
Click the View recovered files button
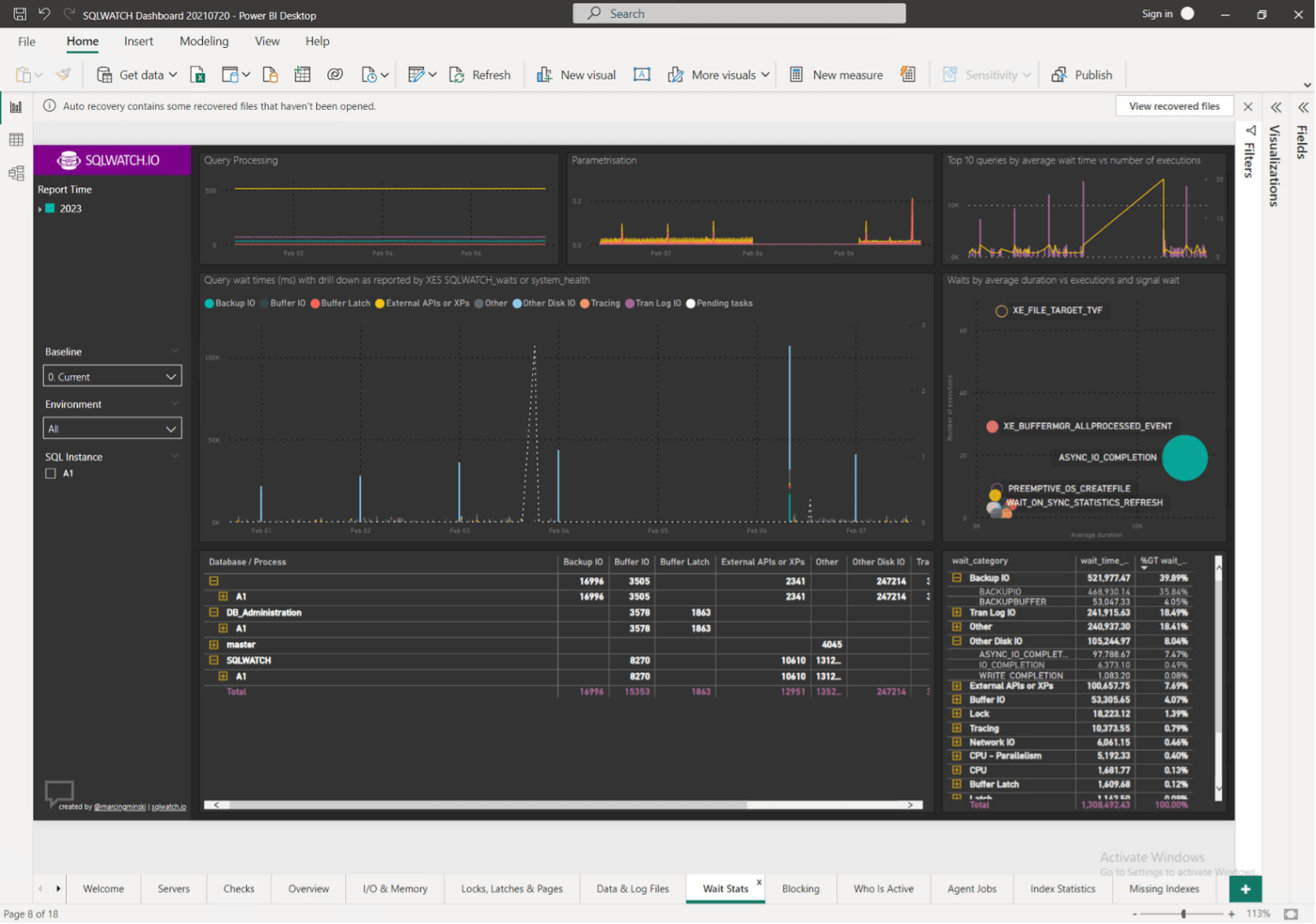pos(1175,105)
